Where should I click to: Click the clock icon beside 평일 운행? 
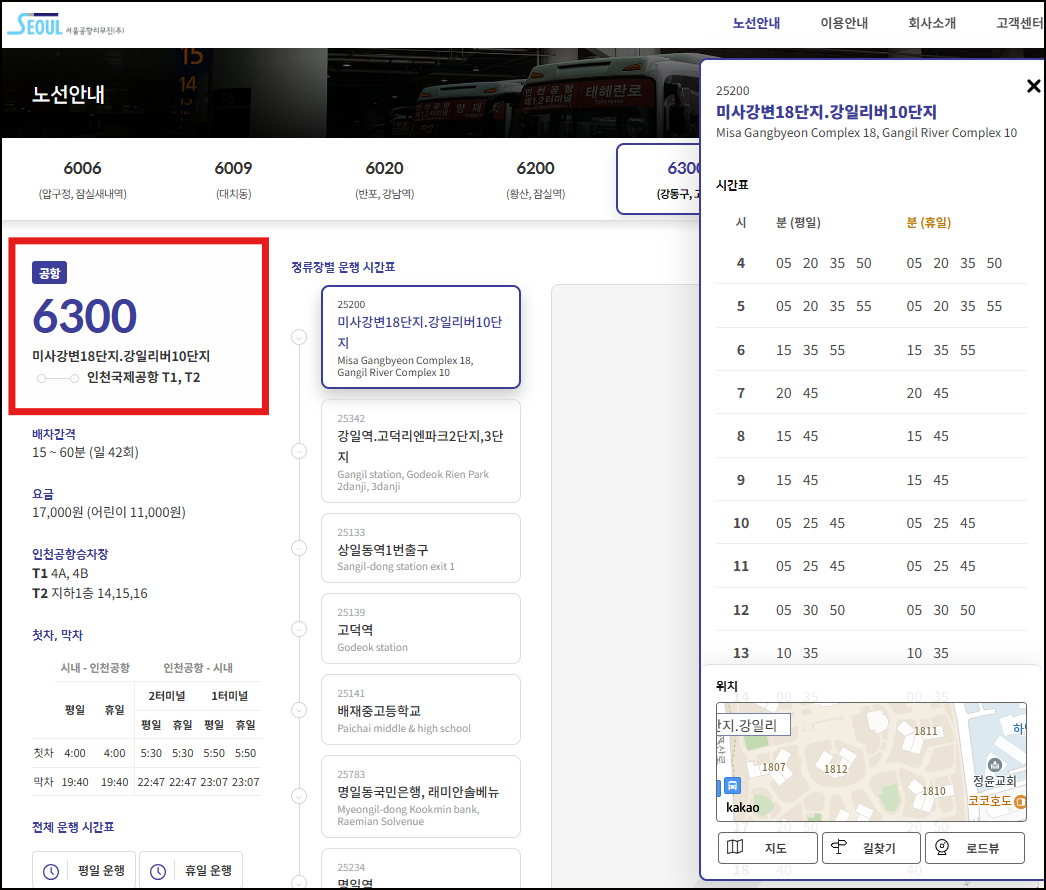click(x=51, y=870)
